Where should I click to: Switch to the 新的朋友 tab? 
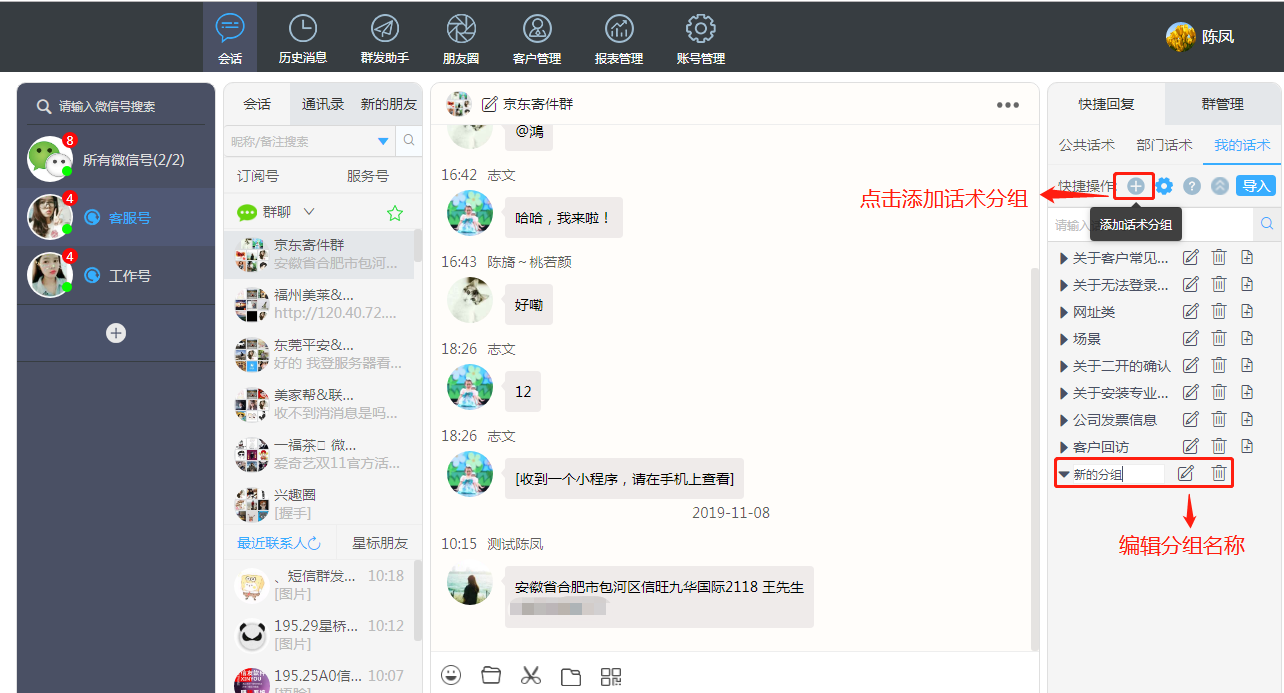pyautogui.click(x=389, y=104)
